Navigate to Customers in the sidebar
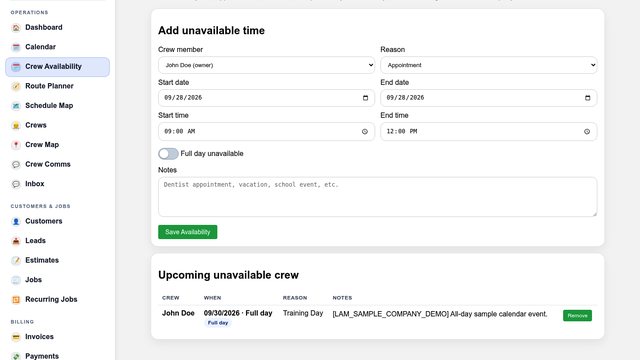640x360 pixels. point(58,221)
